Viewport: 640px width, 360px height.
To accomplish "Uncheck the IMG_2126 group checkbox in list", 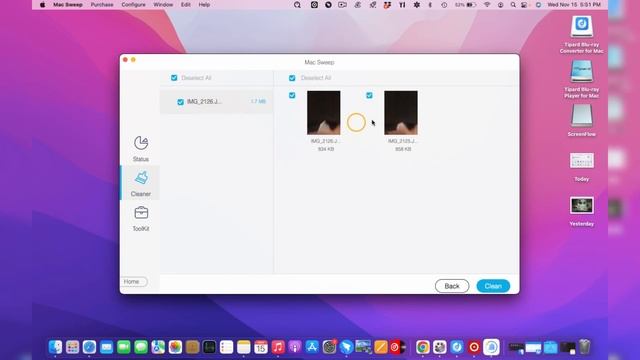I will [x=180, y=102].
